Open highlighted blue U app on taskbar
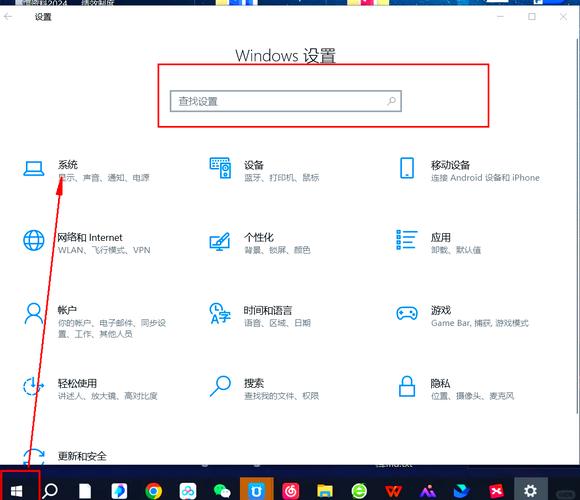 tap(256, 490)
